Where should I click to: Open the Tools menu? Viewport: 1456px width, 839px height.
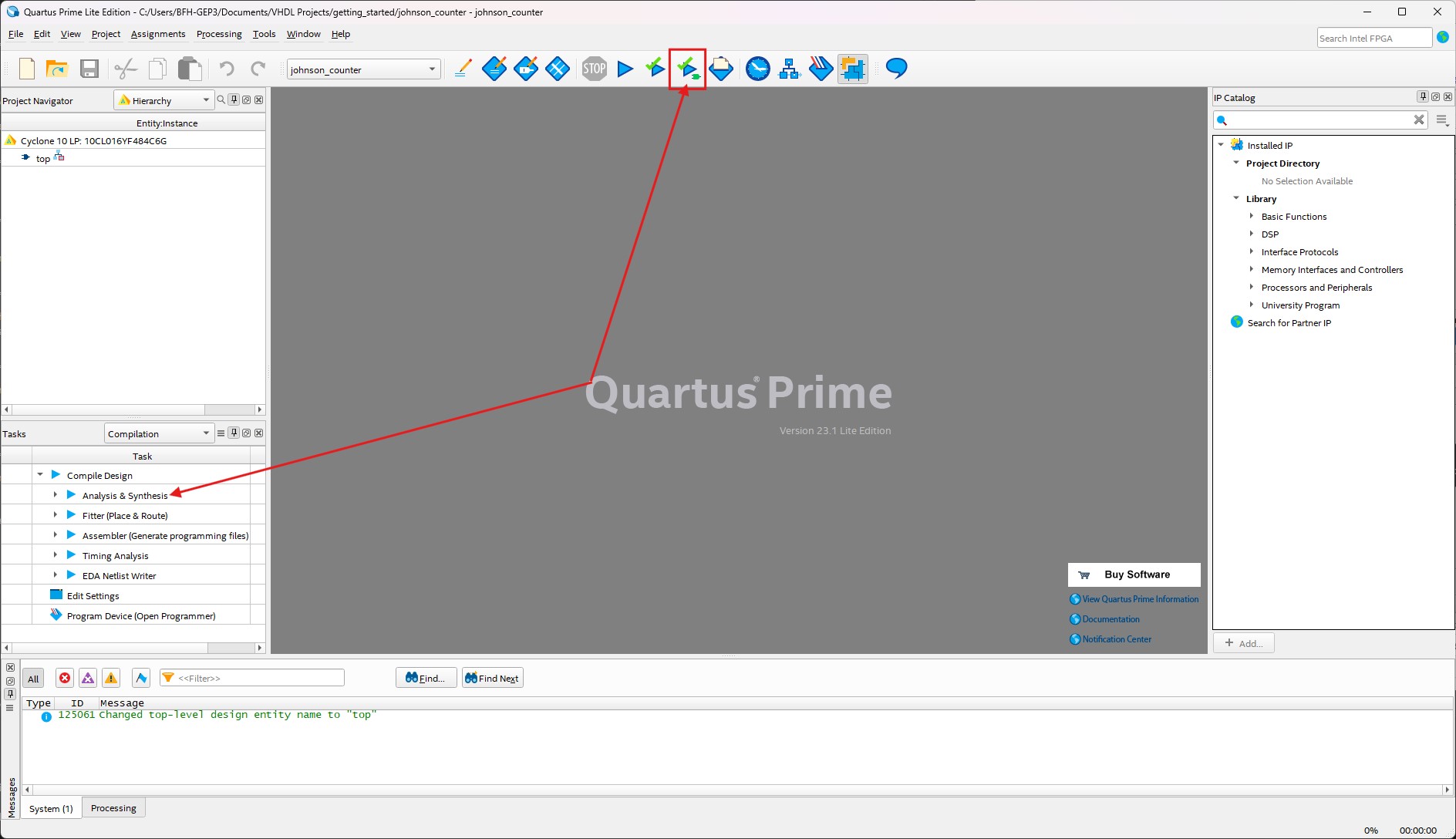[264, 34]
